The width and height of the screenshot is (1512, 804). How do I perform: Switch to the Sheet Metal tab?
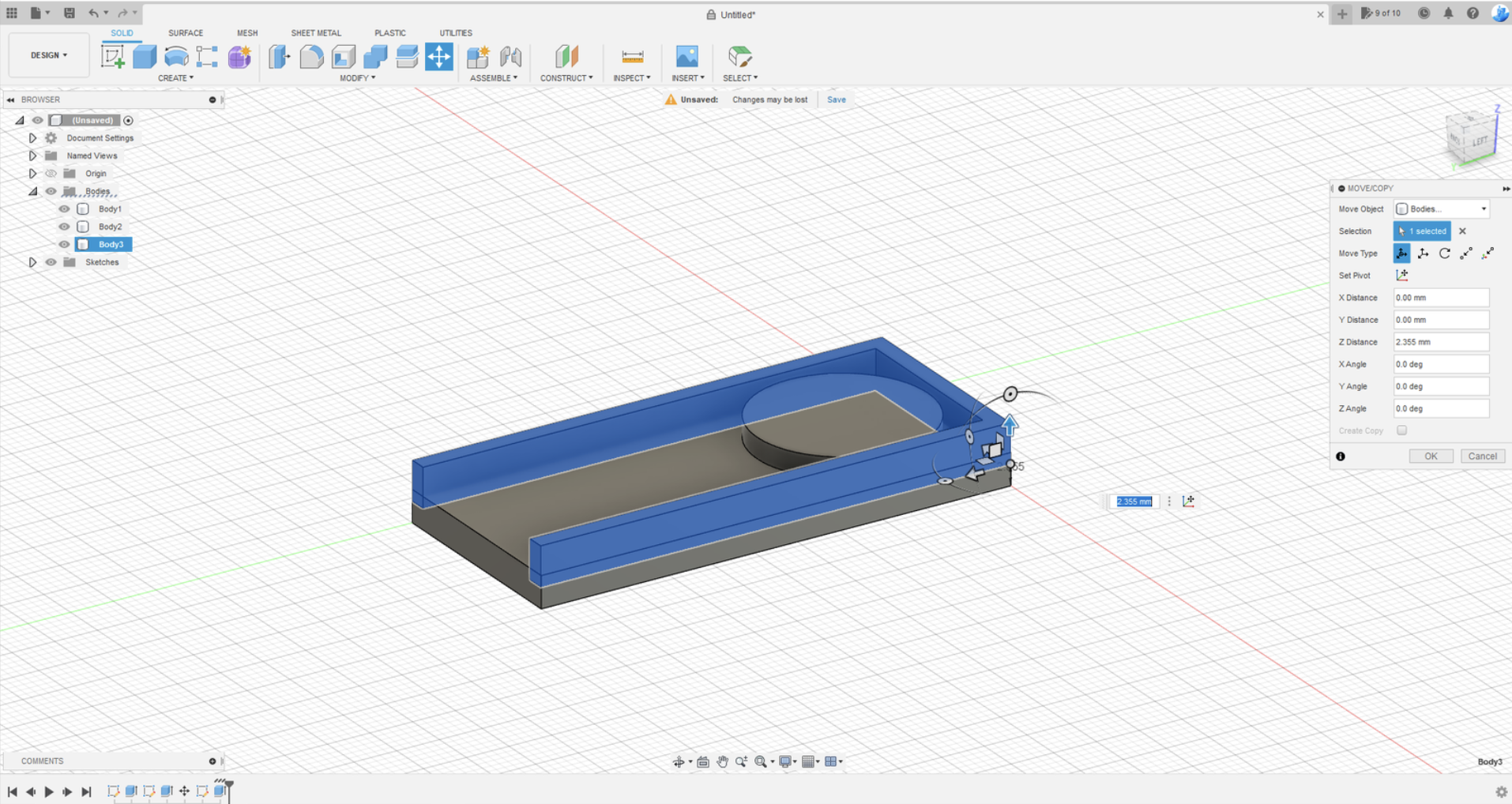pyautogui.click(x=315, y=33)
